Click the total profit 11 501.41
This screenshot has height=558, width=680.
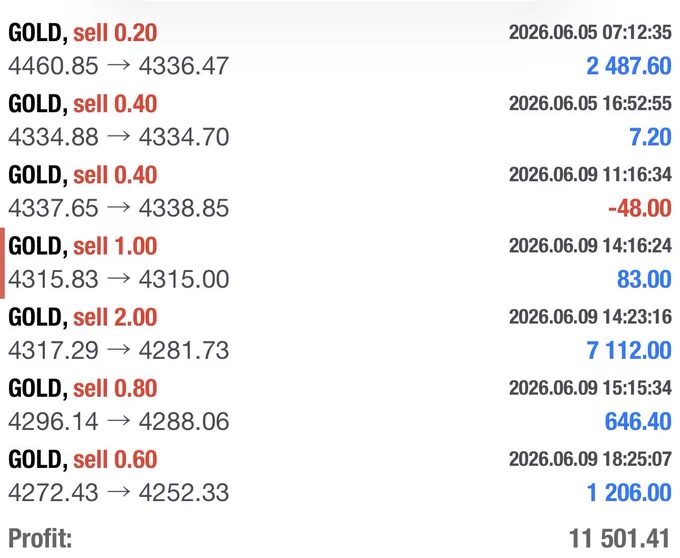click(620, 538)
